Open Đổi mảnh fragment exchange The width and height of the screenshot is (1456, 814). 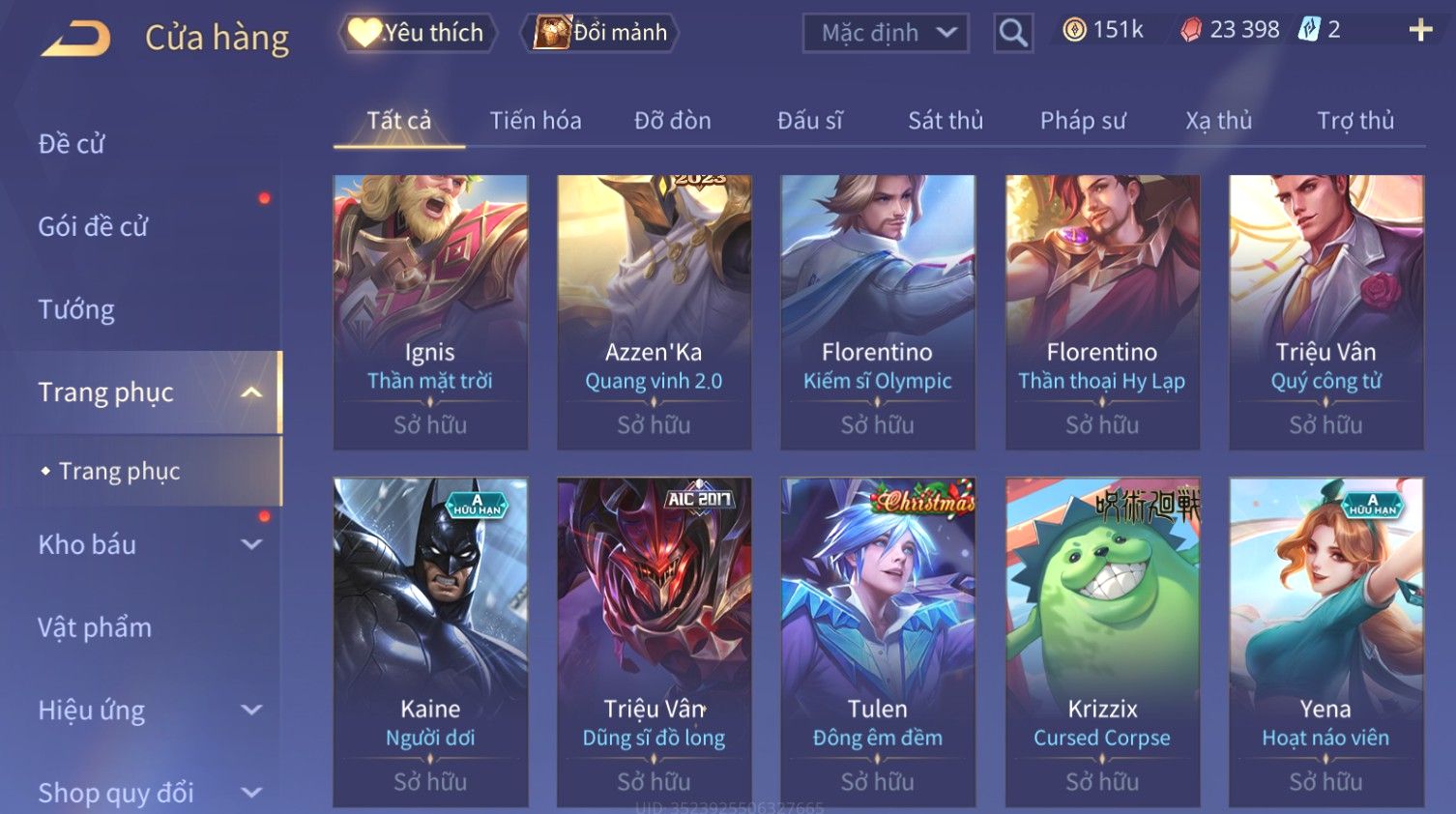600,33
